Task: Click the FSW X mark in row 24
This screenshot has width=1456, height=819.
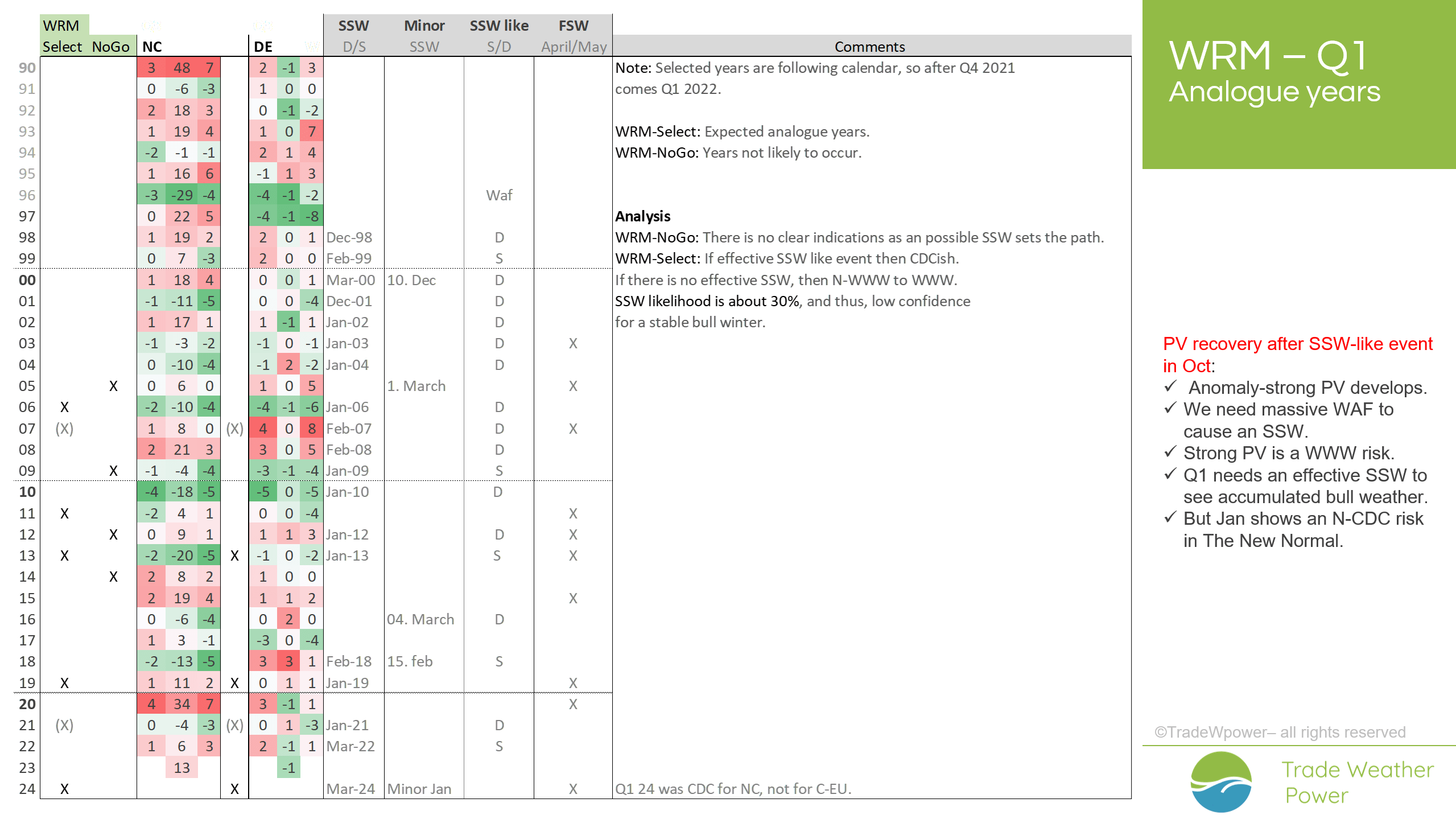Action: point(573,789)
